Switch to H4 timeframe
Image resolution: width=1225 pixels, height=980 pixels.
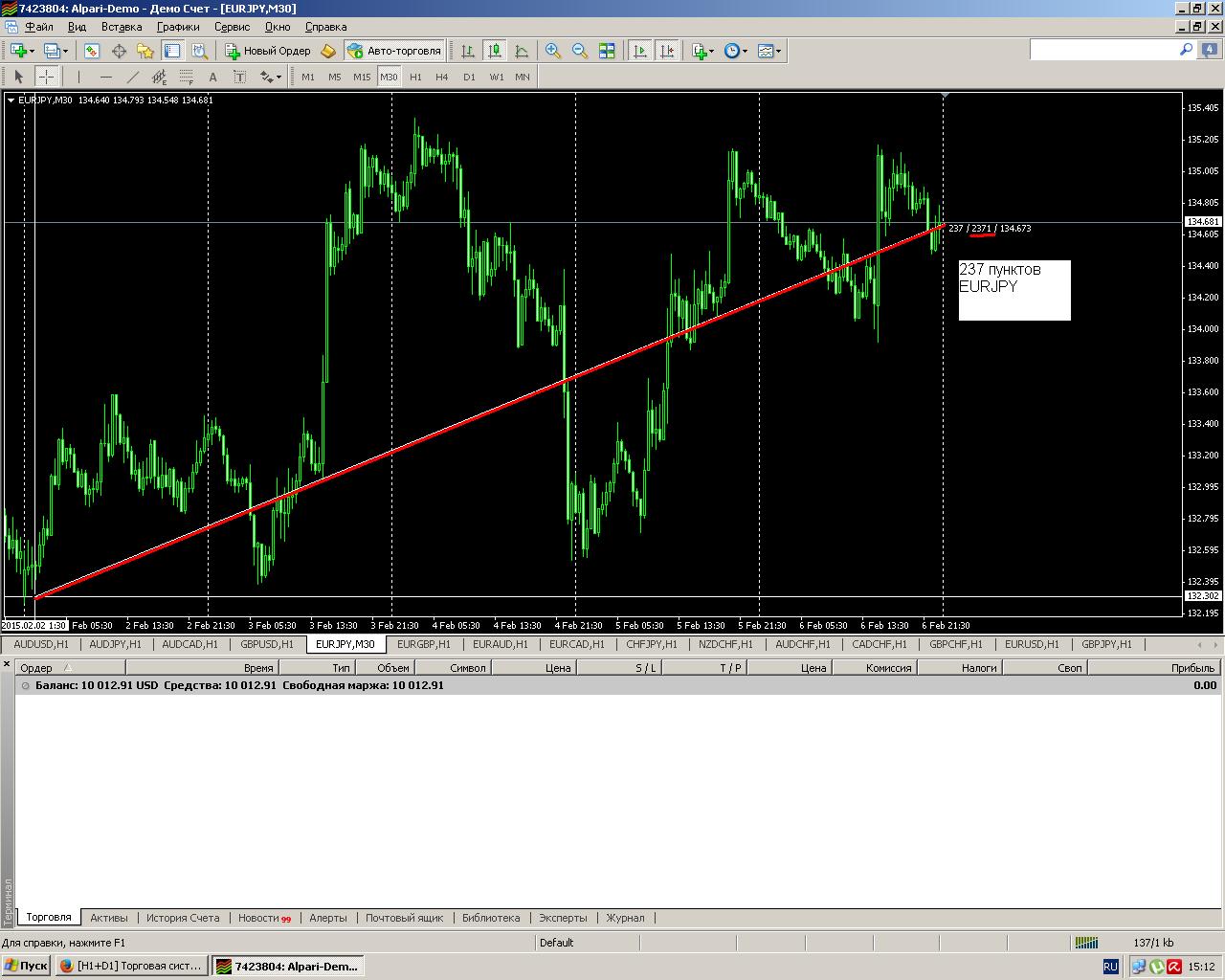pos(441,77)
